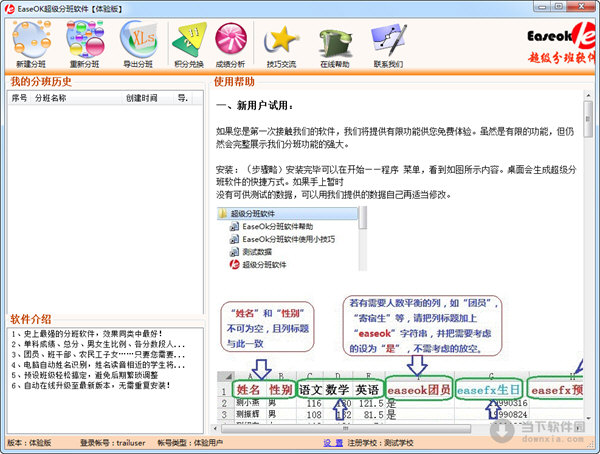Click the 注册学校：测试学校 status text

click(x=380, y=443)
